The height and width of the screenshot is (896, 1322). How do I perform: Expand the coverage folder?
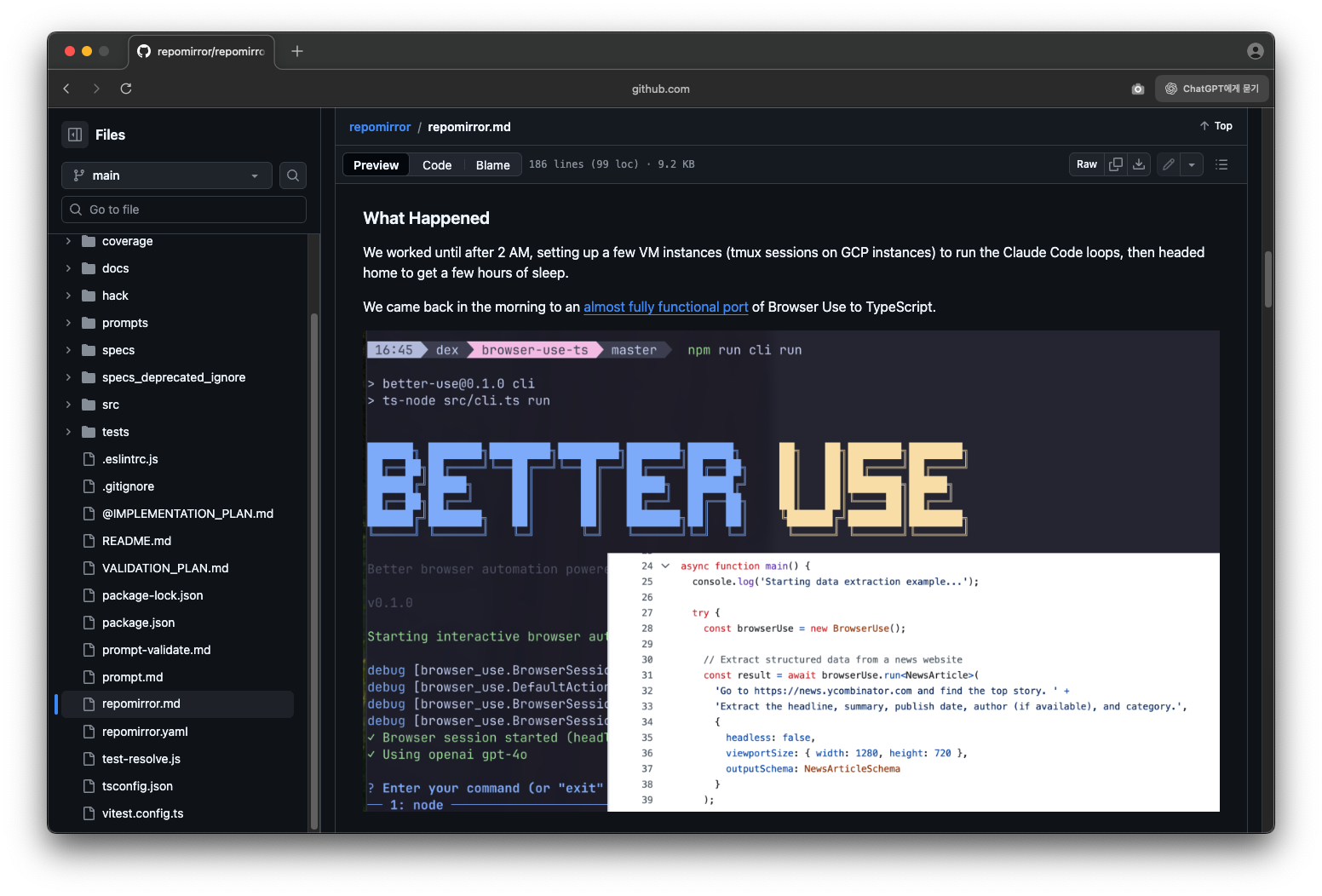pyautogui.click(x=68, y=241)
